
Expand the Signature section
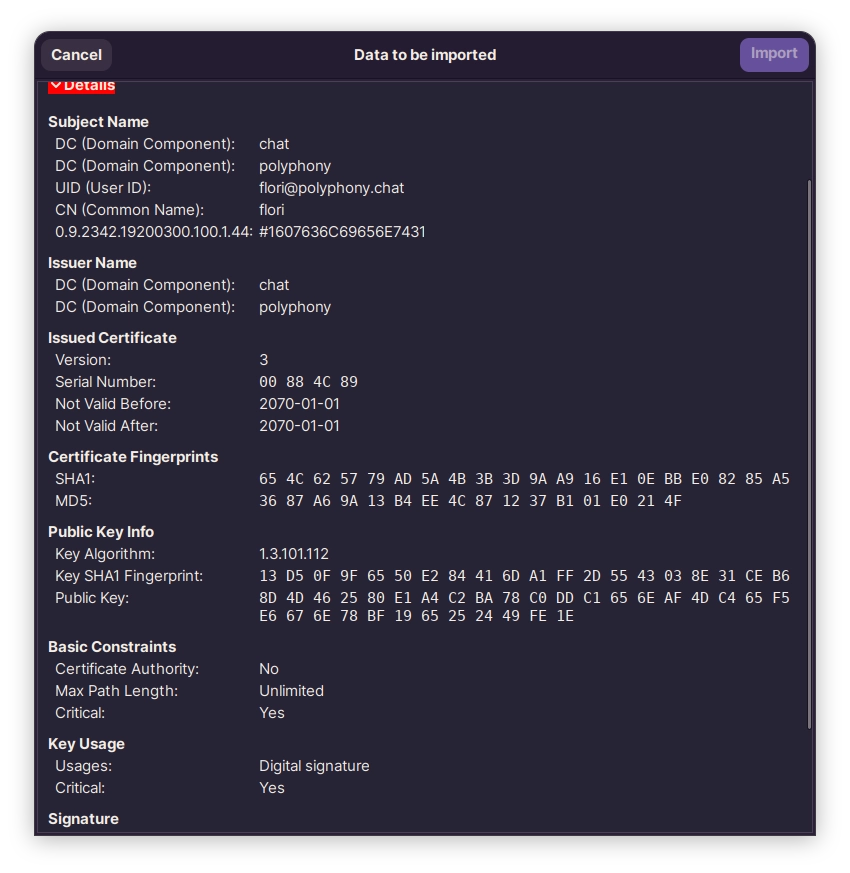(x=83, y=818)
